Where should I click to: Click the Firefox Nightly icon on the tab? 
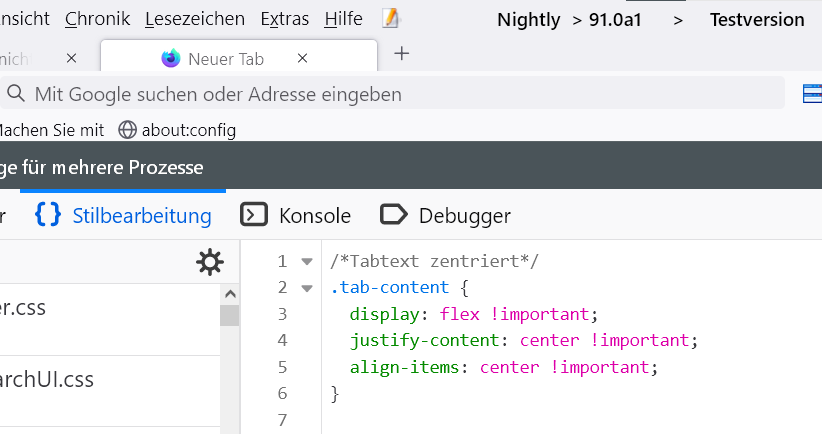(x=171, y=59)
